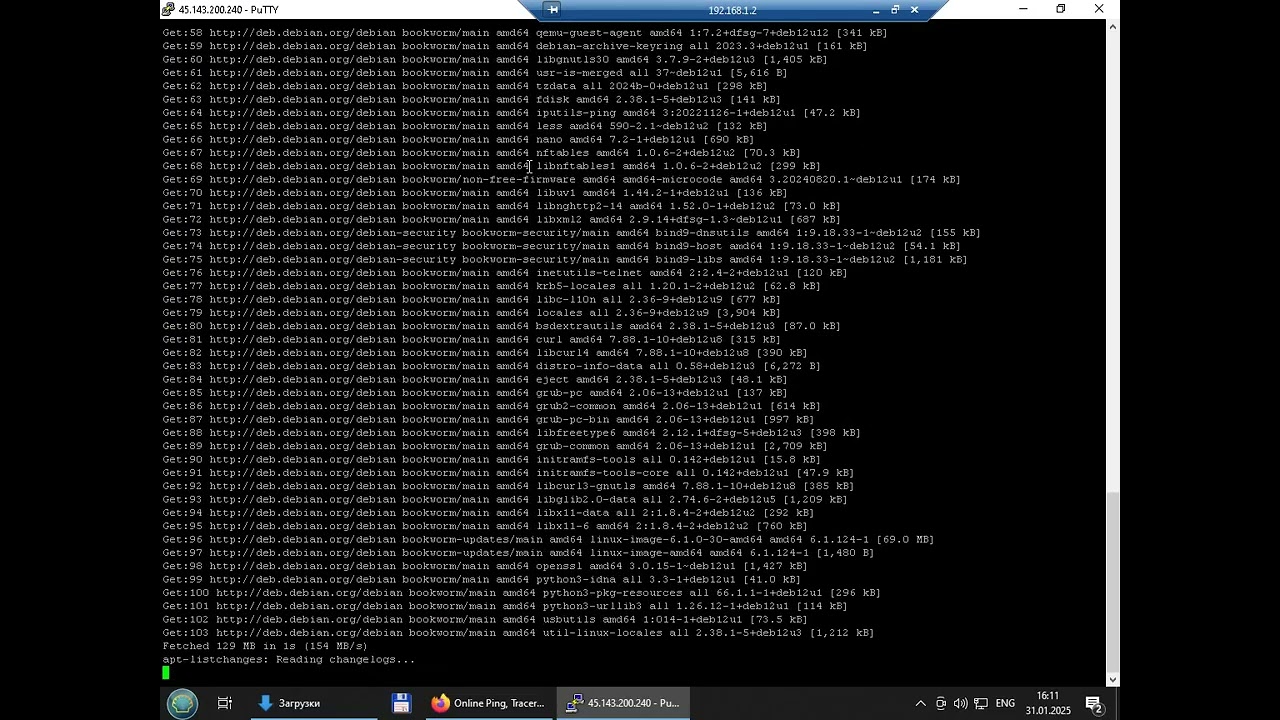1280x720 pixels.
Task: Click the Get:98 openssl package line
Action: click(485, 566)
